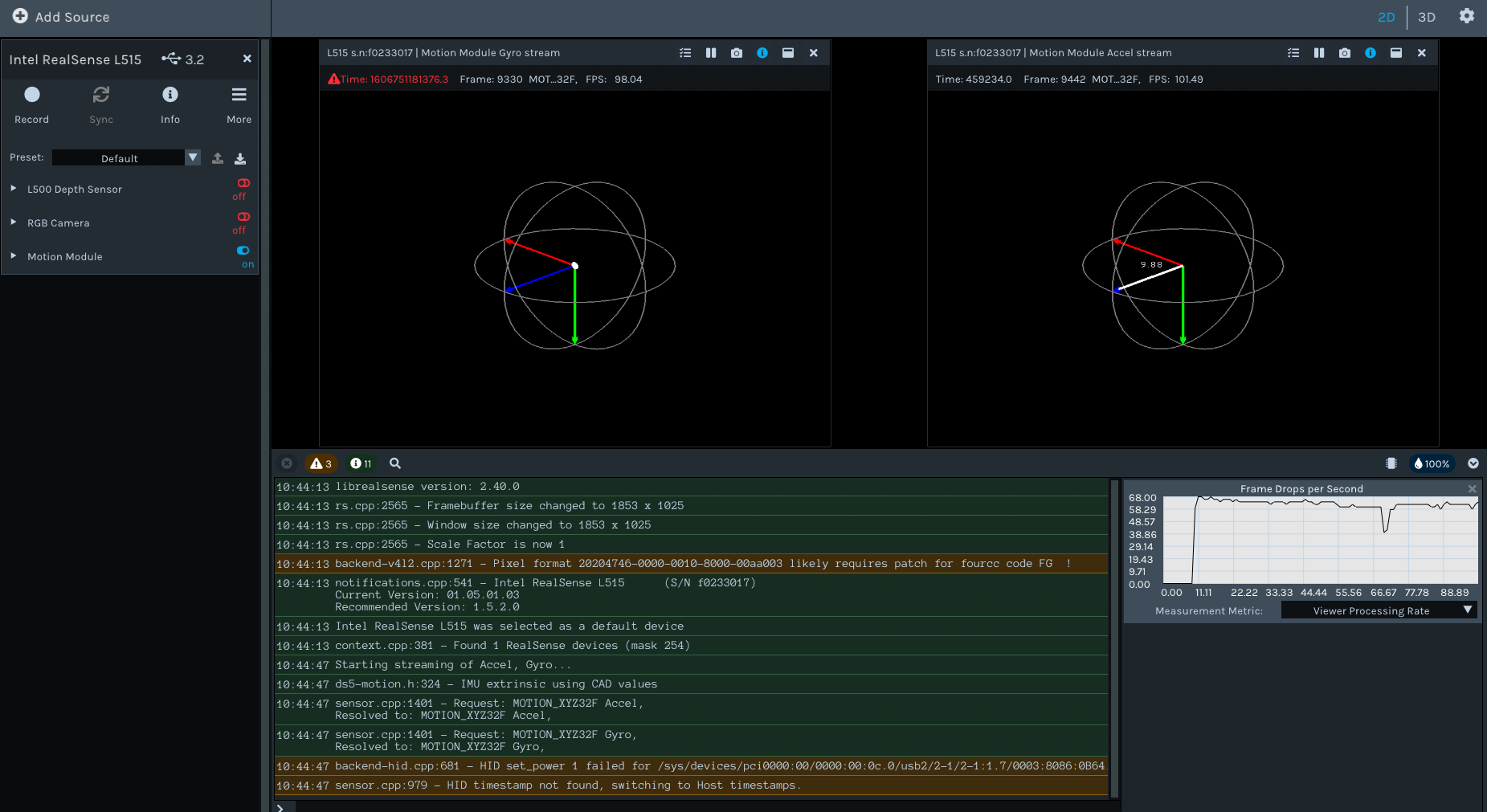This screenshot has width=1487, height=812.
Task: Show stream info overlay for the Gyro stream
Action: 762,52
